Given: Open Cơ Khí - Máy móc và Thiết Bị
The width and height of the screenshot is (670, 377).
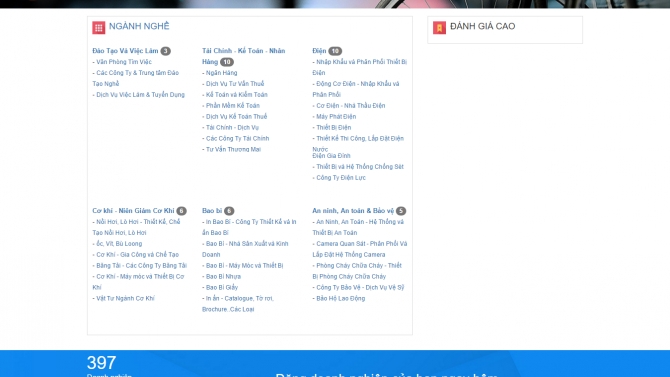Looking at the screenshot, I should pos(138,282).
